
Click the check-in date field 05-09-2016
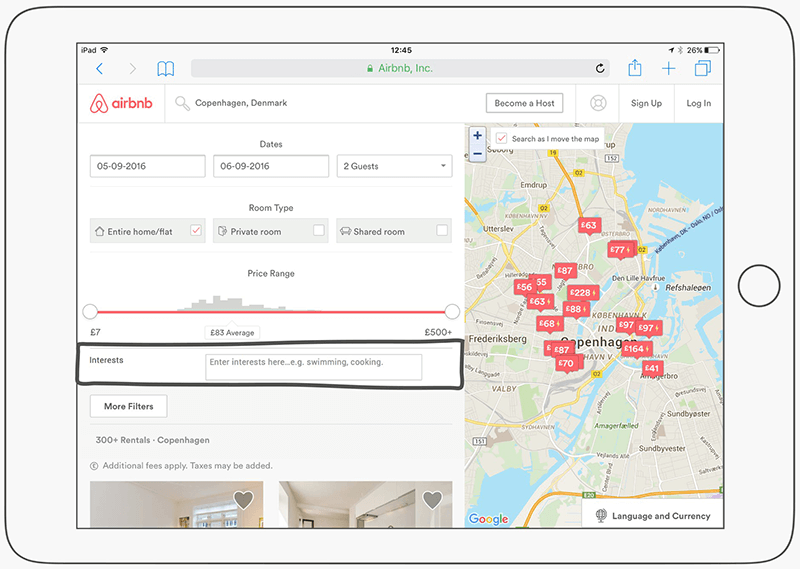[x=147, y=166]
